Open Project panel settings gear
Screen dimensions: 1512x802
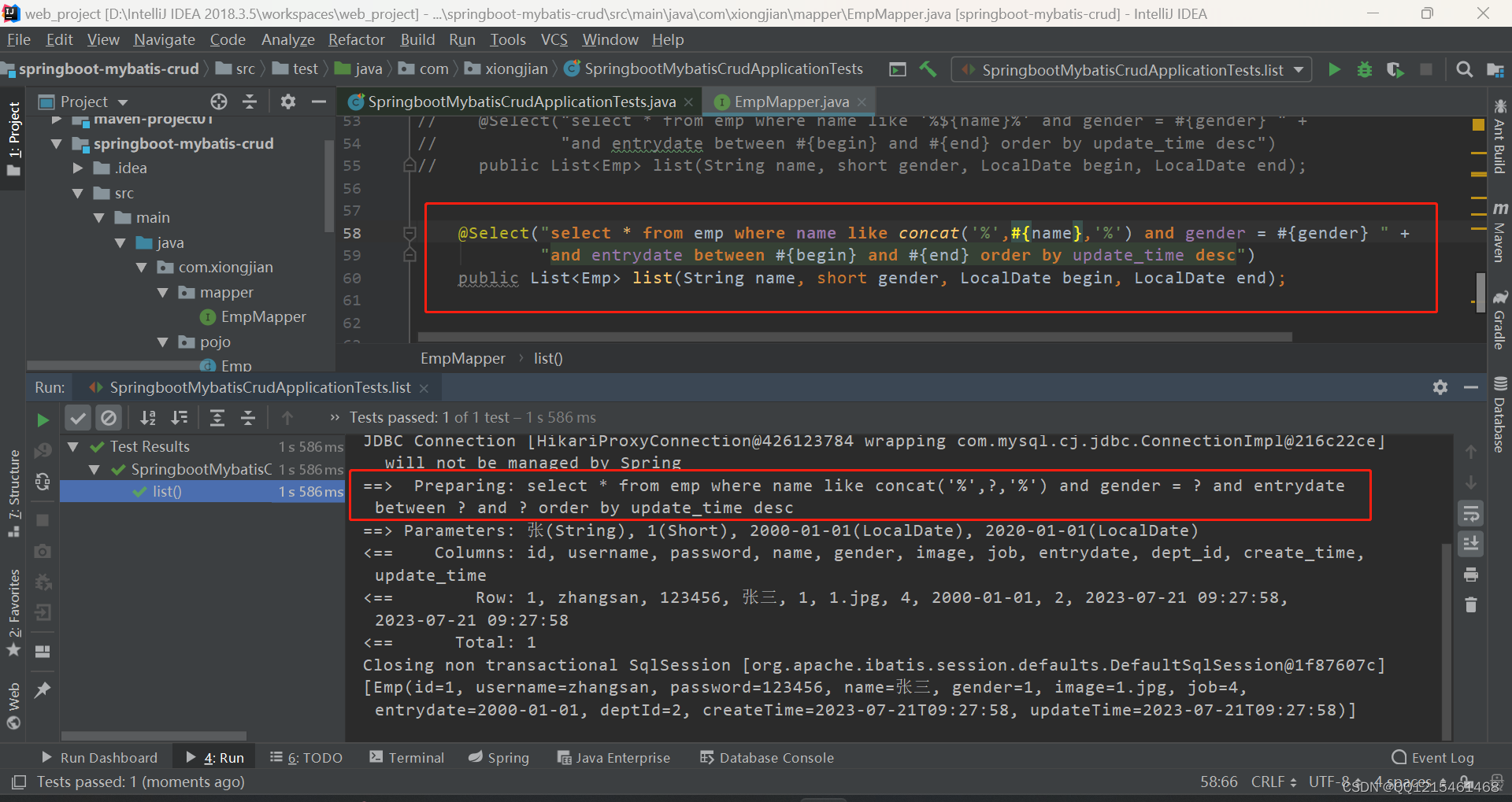click(288, 102)
